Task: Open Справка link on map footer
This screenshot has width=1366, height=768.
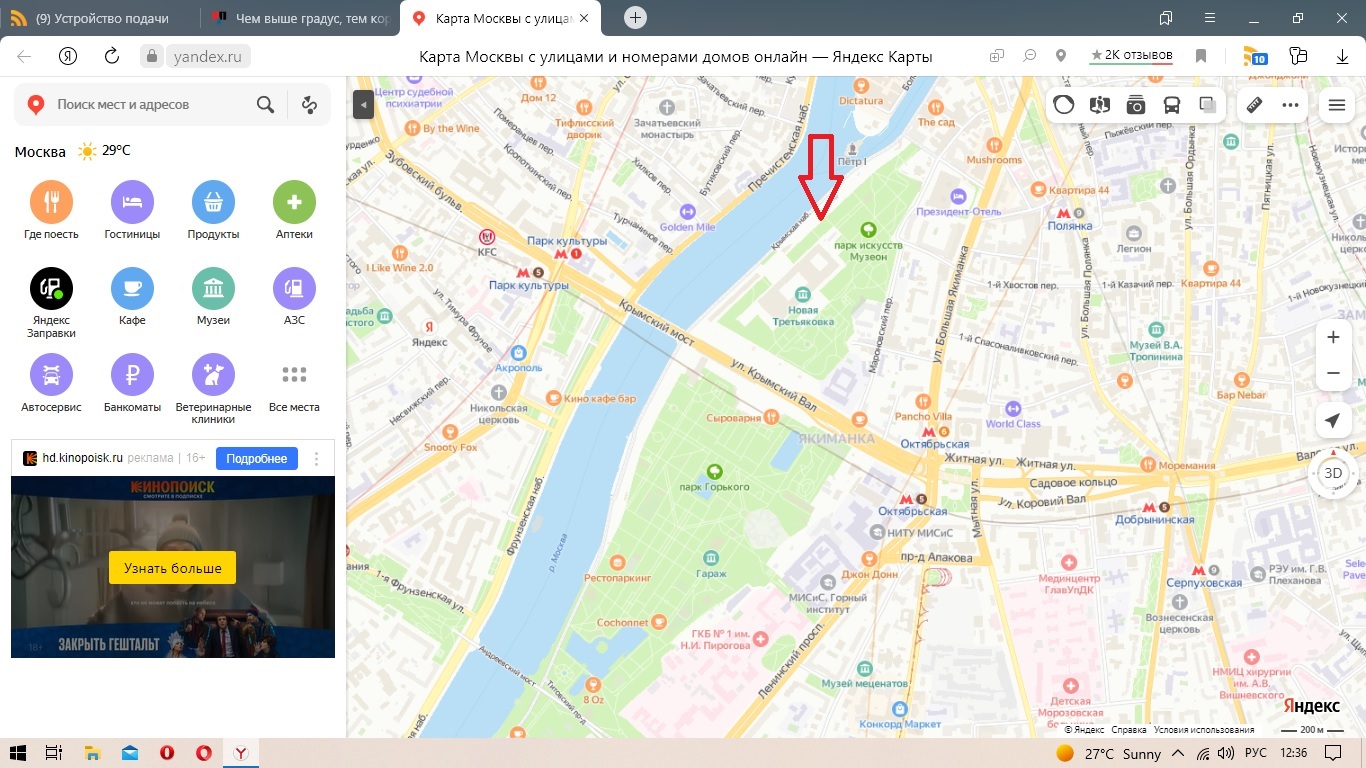Action: point(1129,730)
